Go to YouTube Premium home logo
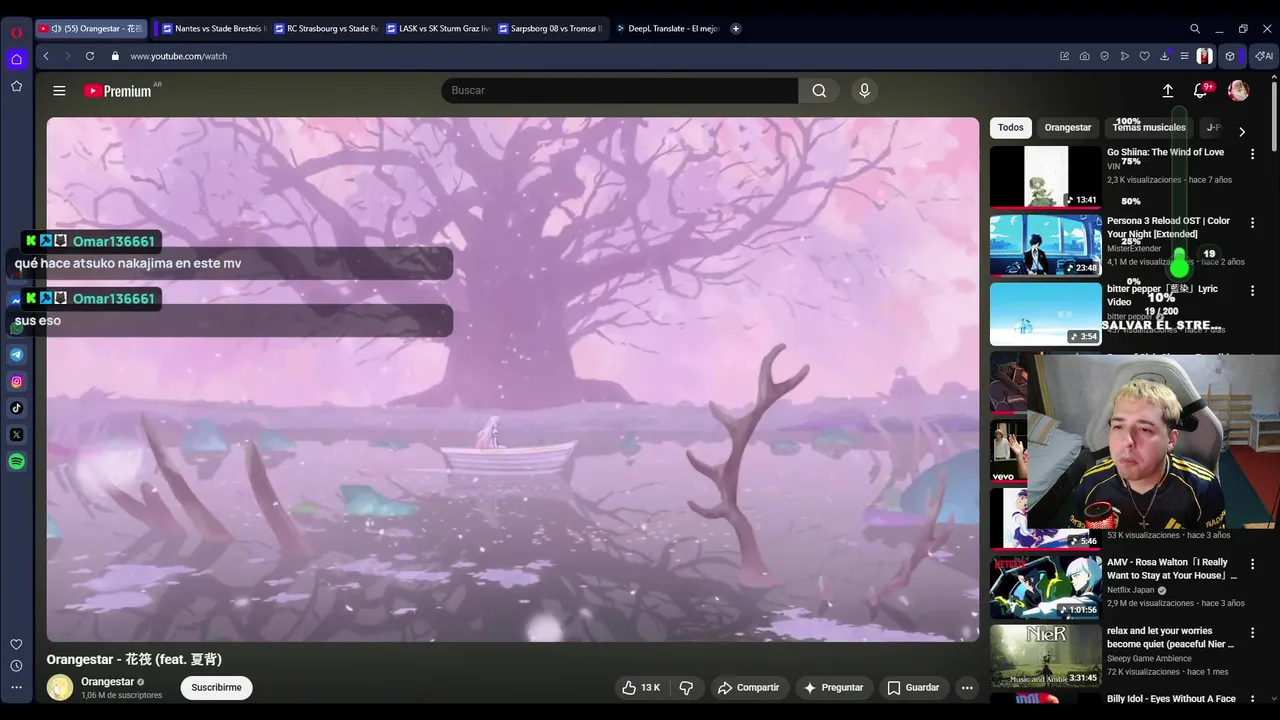Screen dimensions: 1280x720 coord(117,91)
